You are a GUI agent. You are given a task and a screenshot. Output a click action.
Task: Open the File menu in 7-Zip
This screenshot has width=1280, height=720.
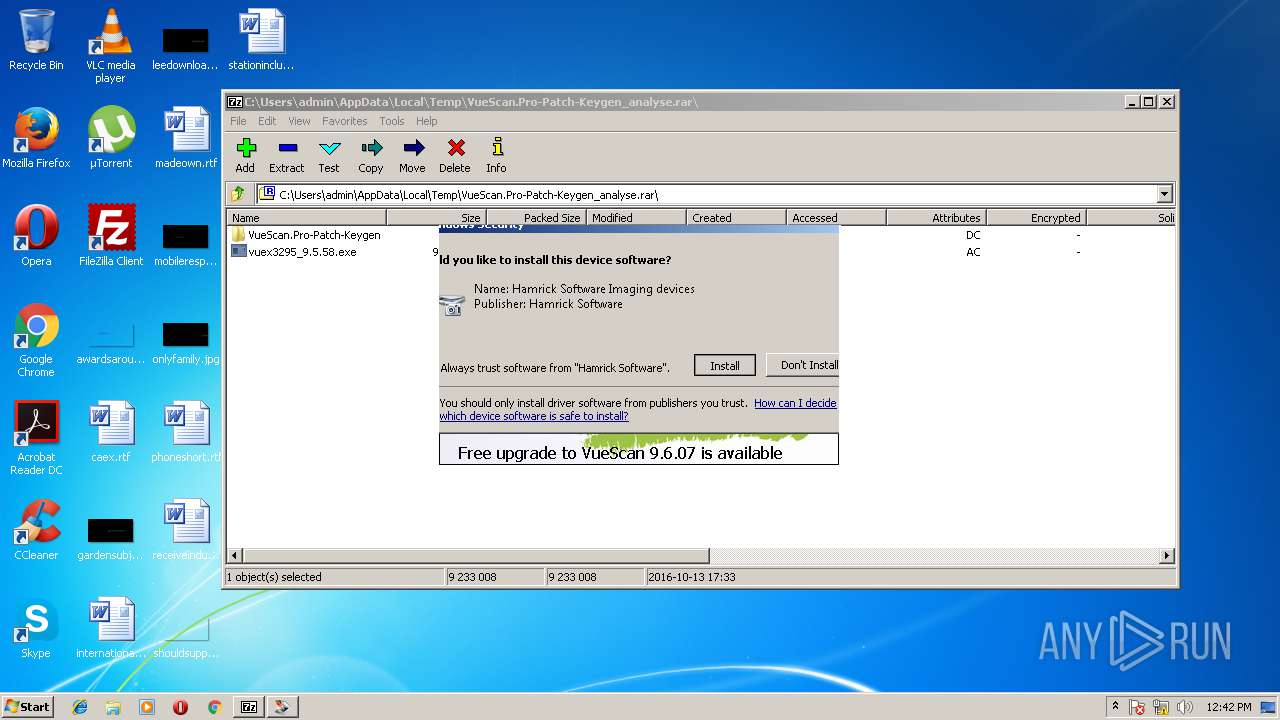click(238, 121)
